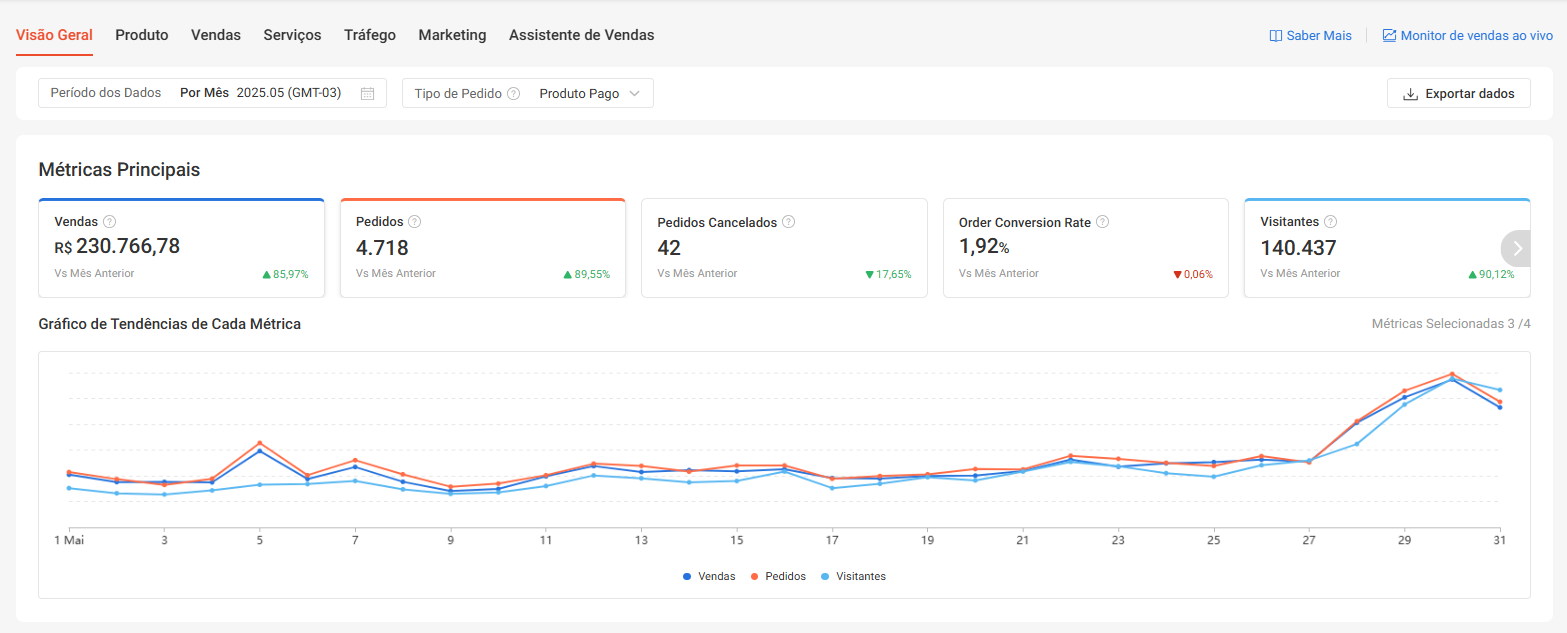Switch to the Tráfego tab
This screenshot has width=1567, height=633.
[x=369, y=35]
